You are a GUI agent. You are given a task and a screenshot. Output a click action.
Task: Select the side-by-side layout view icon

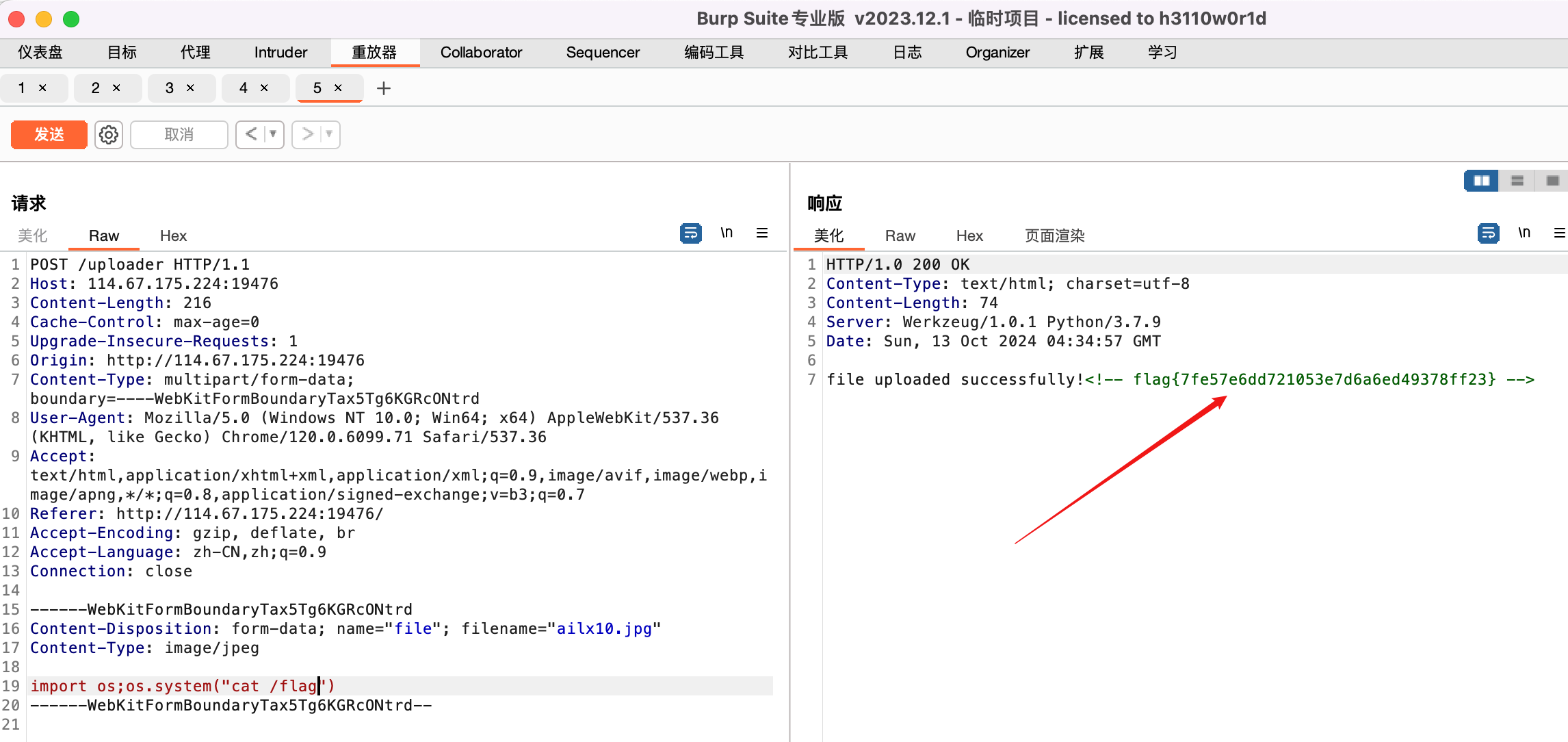1480,180
